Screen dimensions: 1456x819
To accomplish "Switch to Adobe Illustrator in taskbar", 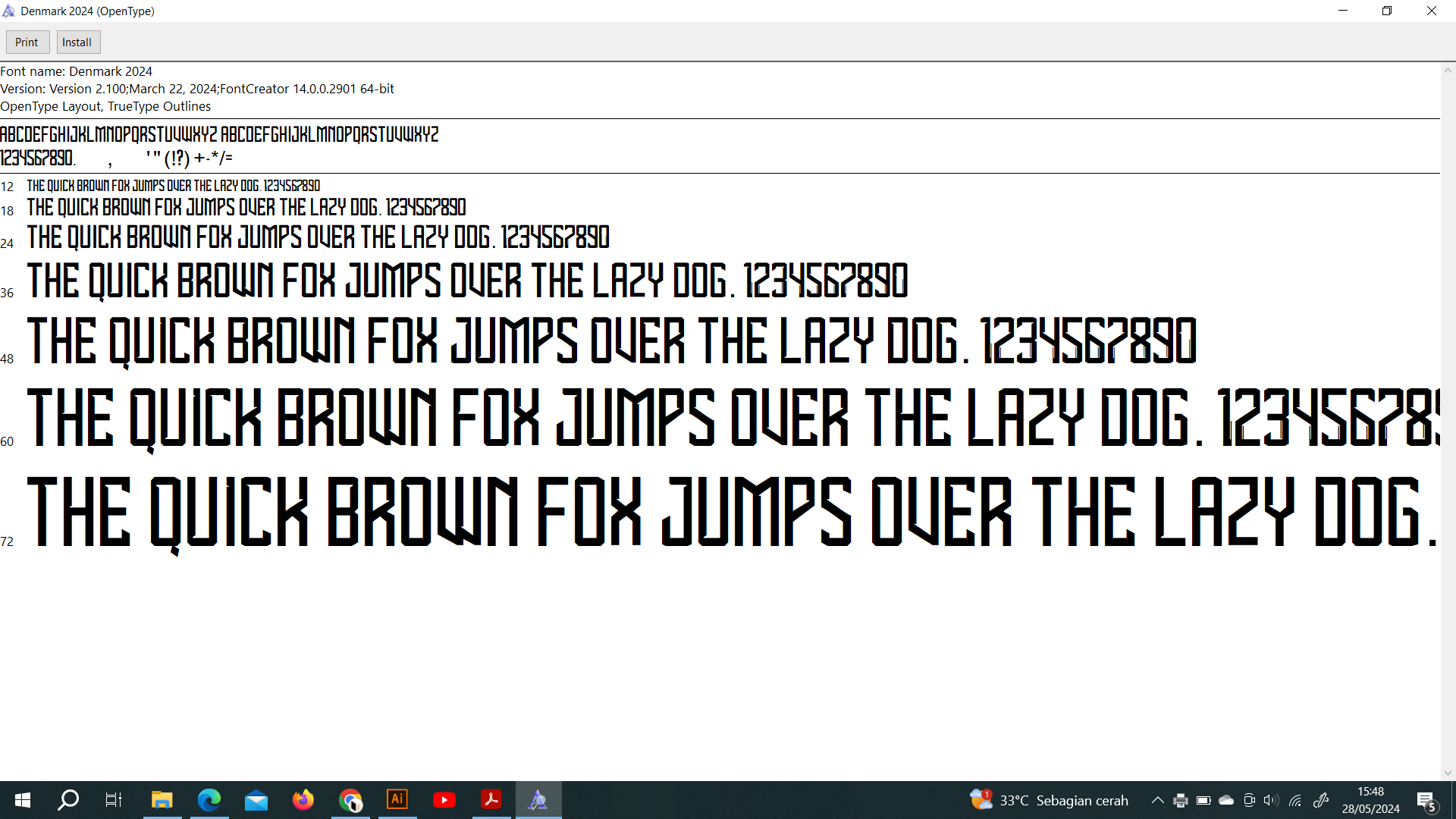I will pyautogui.click(x=397, y=800).
